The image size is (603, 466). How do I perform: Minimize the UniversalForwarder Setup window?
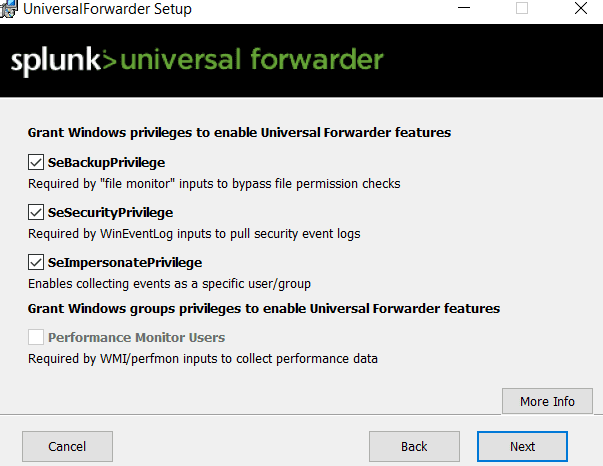465,8
